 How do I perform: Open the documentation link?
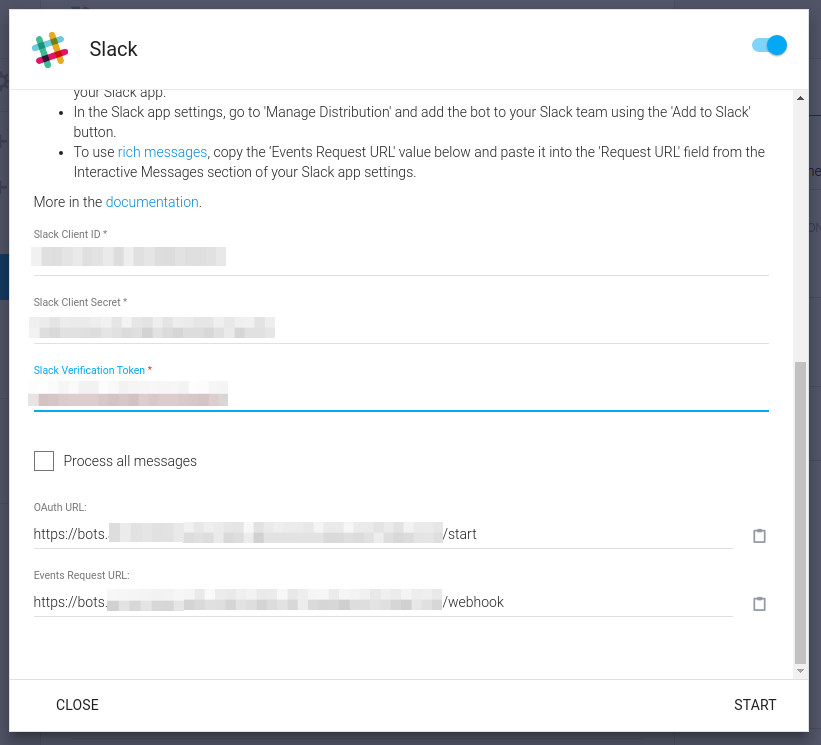point(152,202)
